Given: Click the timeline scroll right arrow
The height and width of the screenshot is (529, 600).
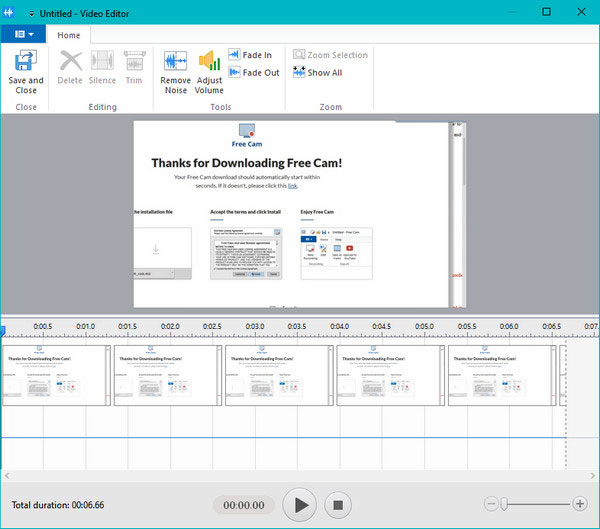Looking at the screenshot, I should point(593,476).
